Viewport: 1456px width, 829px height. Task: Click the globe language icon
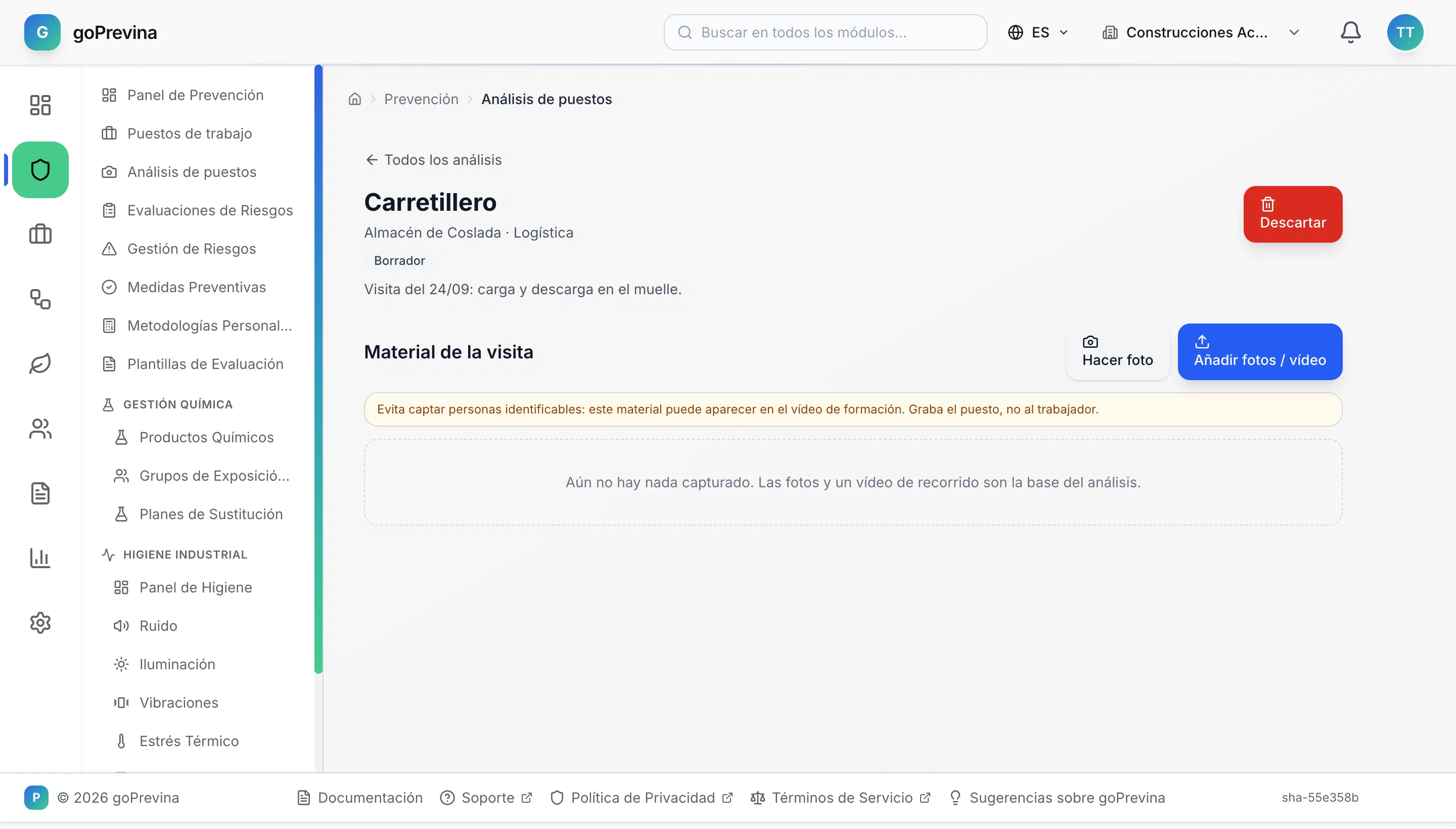[x=1015, y=32]
